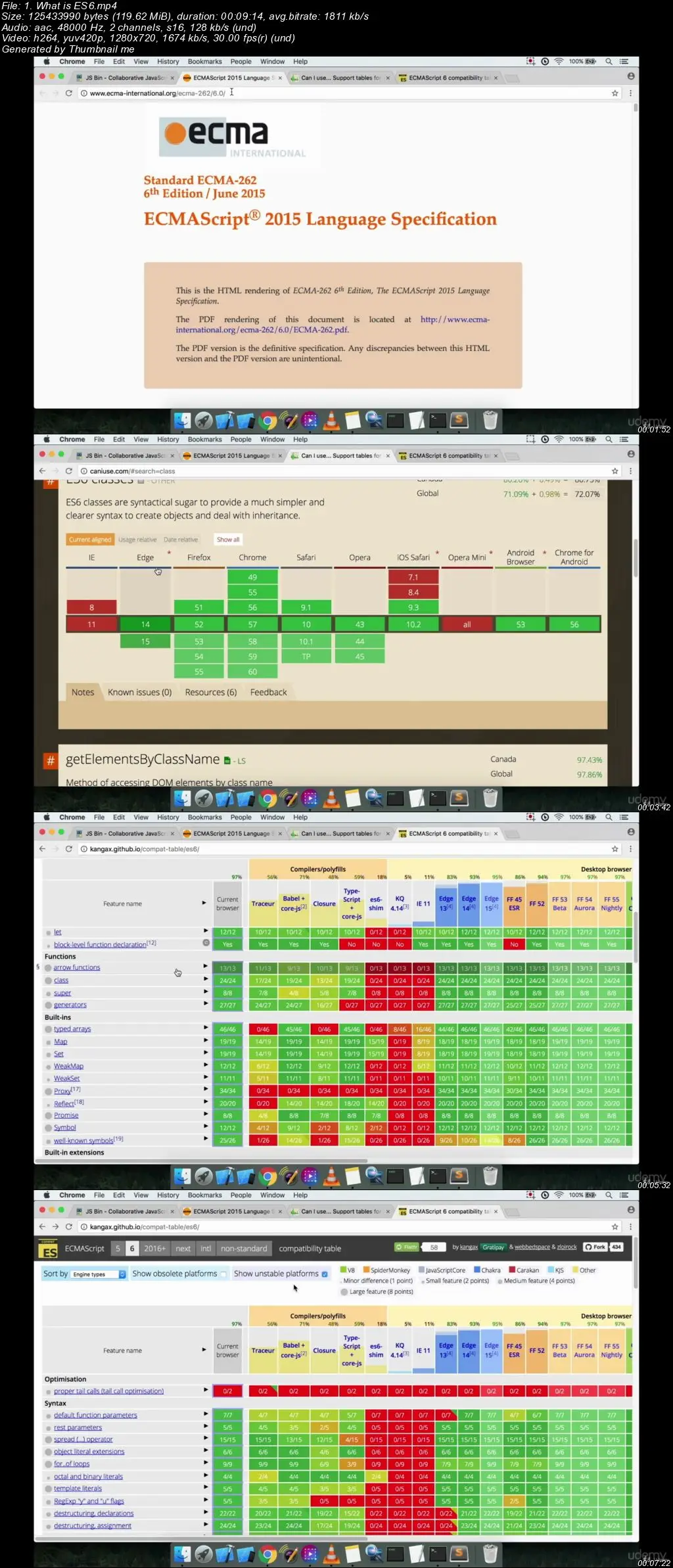Click the IE 8 unsupported cell

(91, 607)
